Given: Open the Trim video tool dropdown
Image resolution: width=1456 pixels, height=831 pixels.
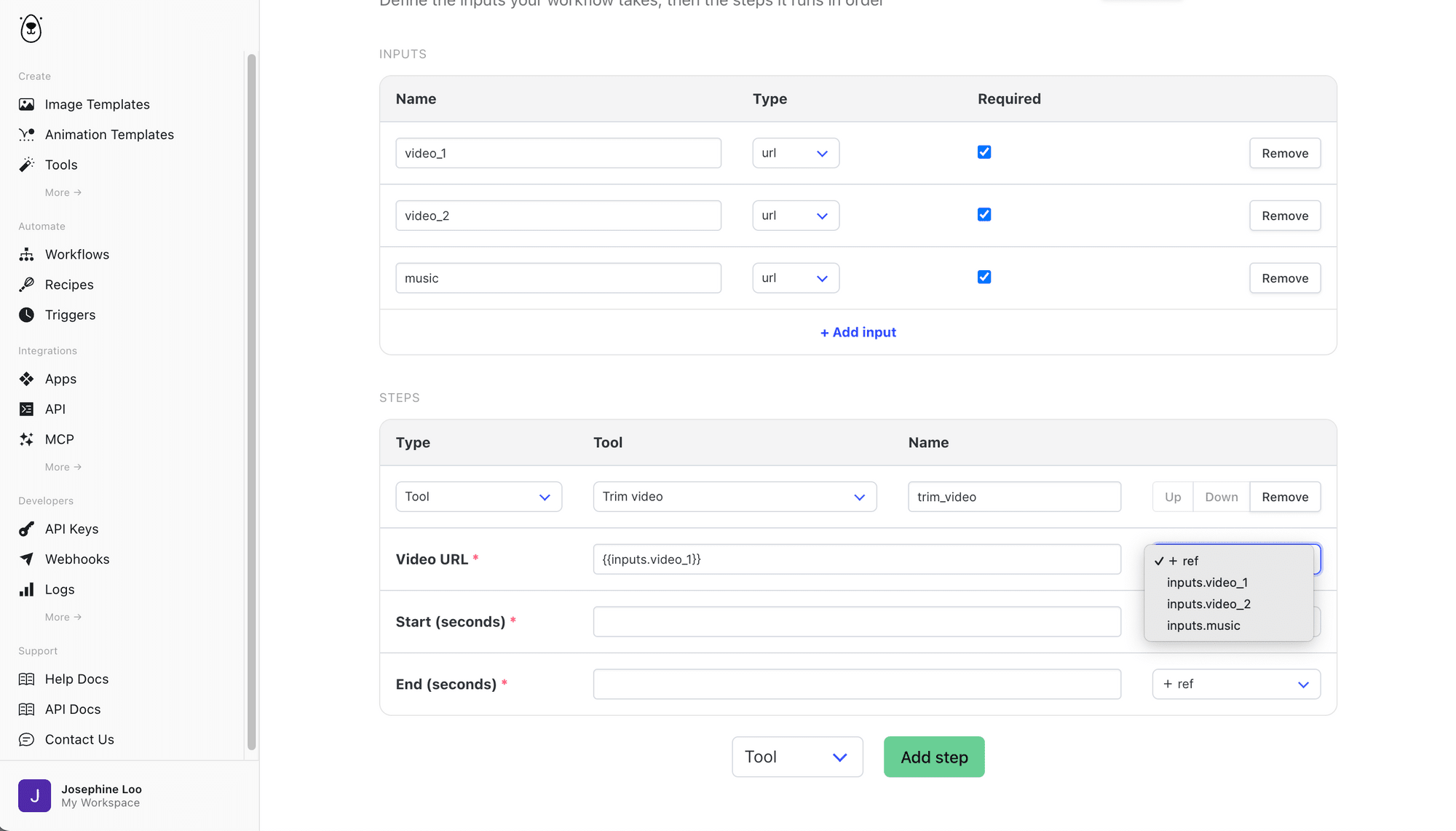Looking at the screenshot, I should click(x=735, y=497).
